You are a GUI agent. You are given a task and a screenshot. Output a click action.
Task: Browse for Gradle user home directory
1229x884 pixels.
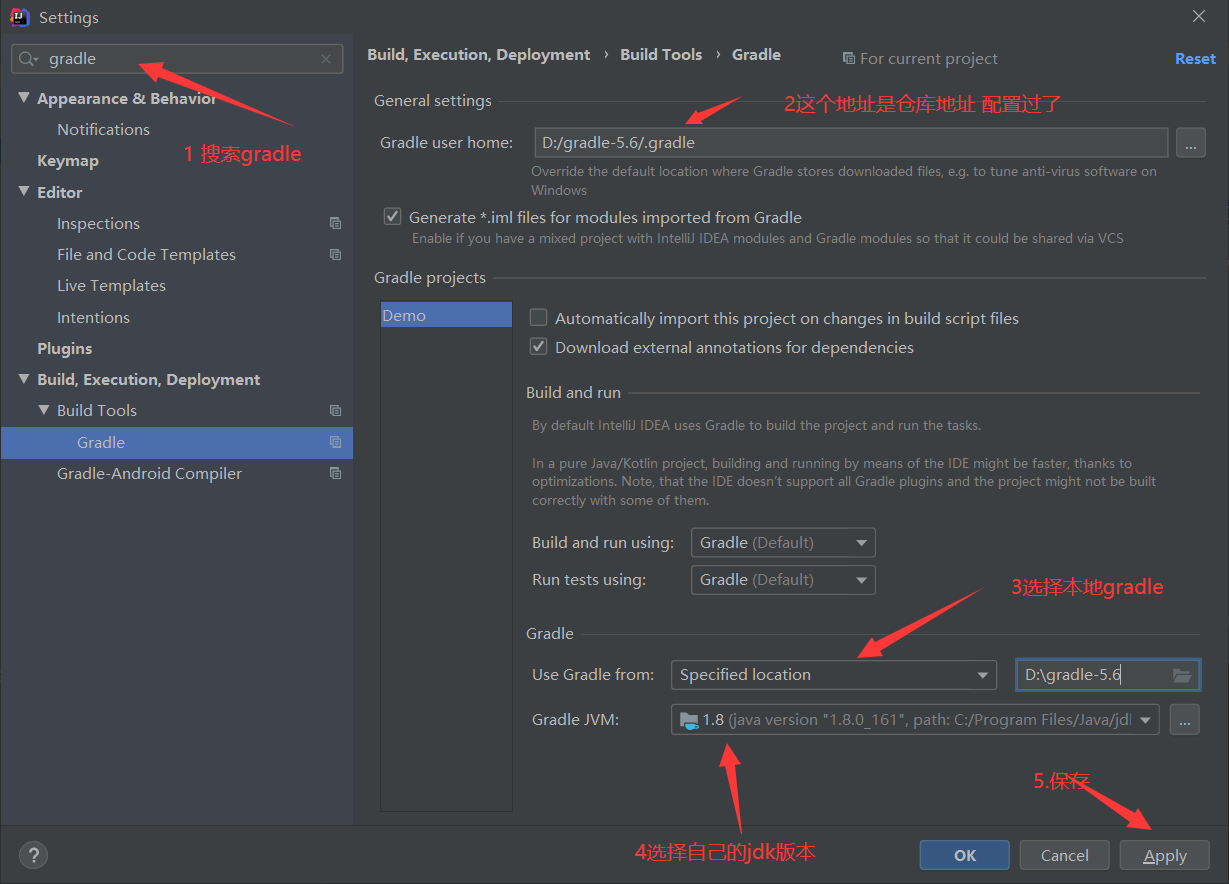click(1190, 143)
